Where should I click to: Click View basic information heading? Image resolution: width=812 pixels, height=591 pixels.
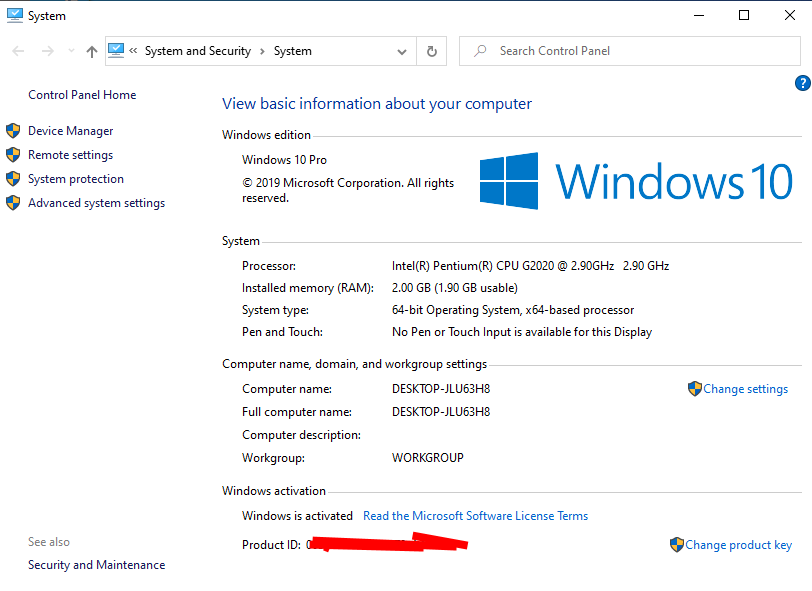click(377, 104)
